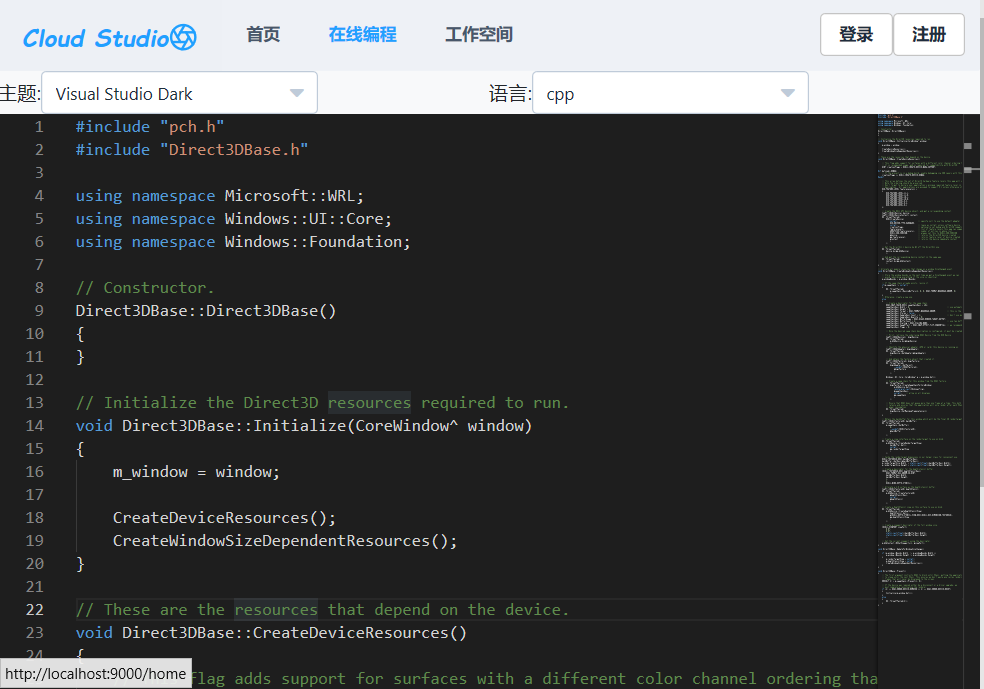Click the '#include "Direct3DBase.h"' line
984x689 pixels.
(191, 149)
